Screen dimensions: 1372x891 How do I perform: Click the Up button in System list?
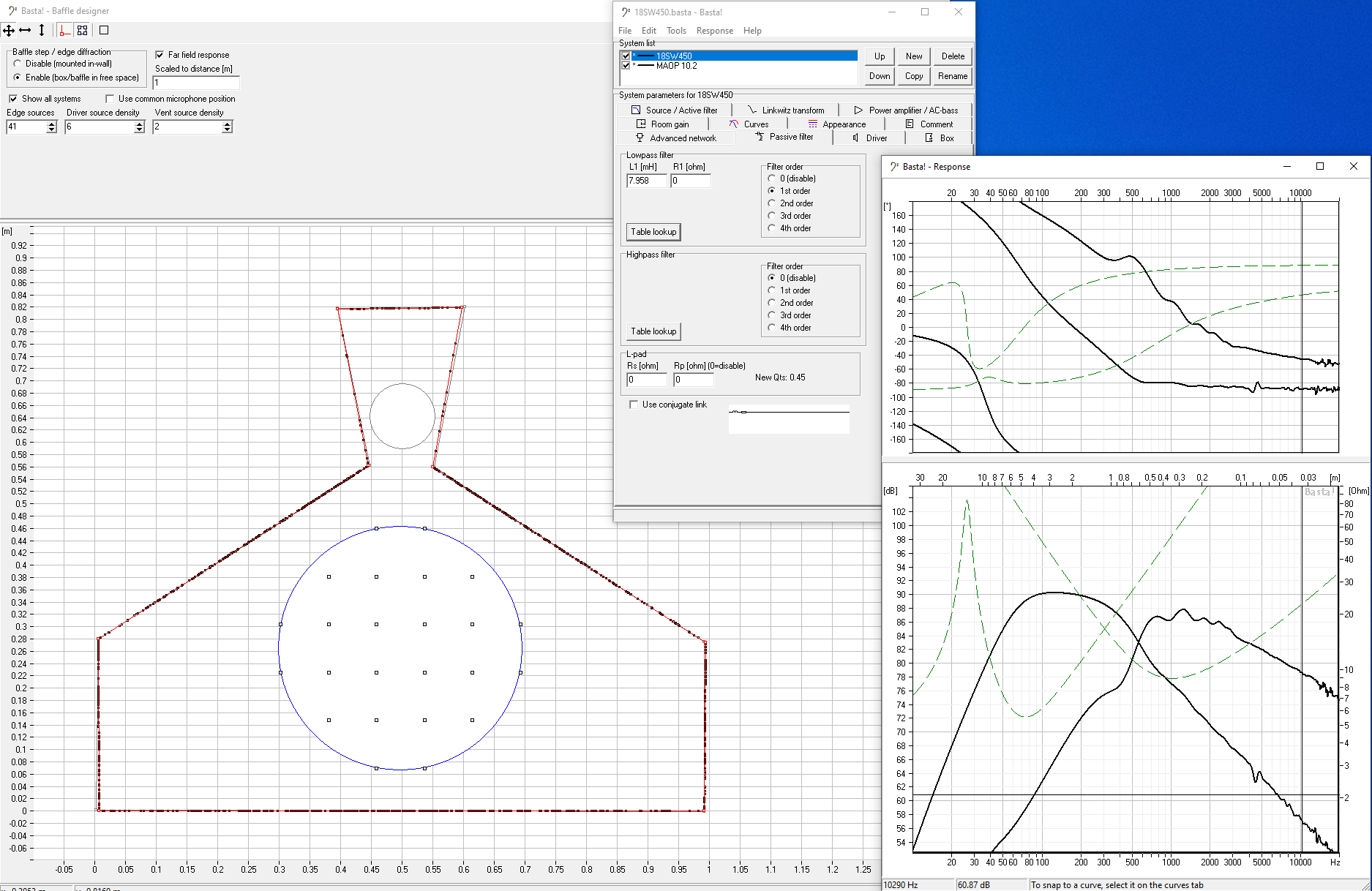(880, 56)
